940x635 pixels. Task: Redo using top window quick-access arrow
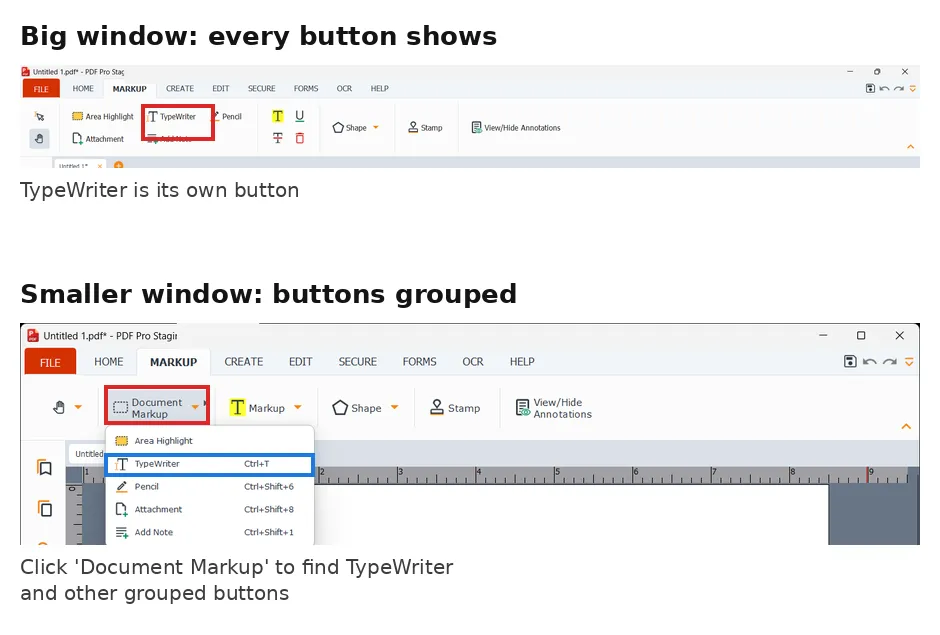(x=899, y=88)
